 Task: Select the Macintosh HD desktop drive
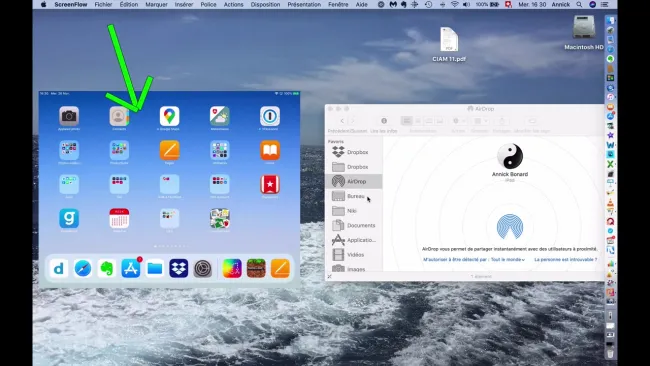pyautogui.click(x=584, y=32)
